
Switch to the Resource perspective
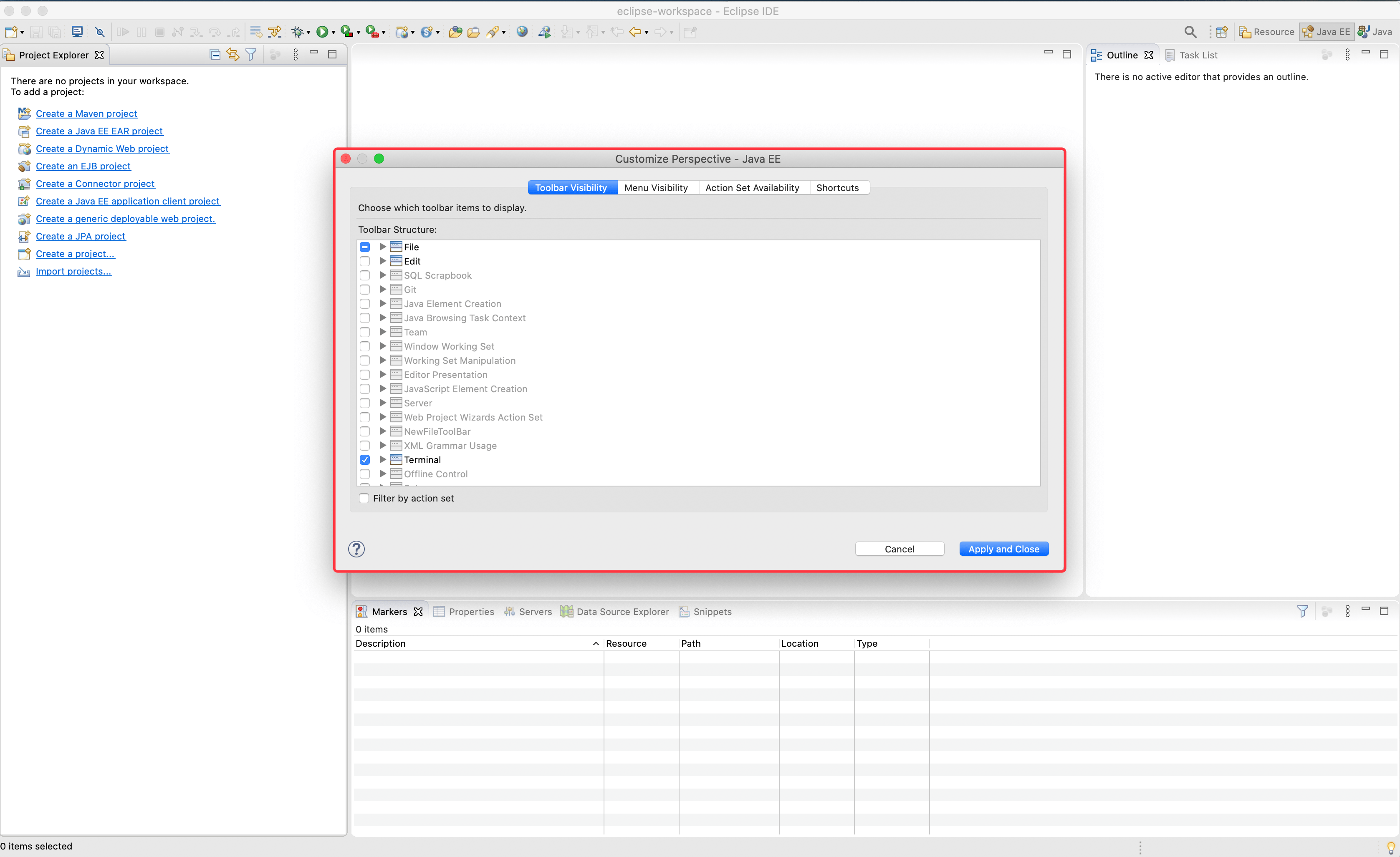(1266, 32)
